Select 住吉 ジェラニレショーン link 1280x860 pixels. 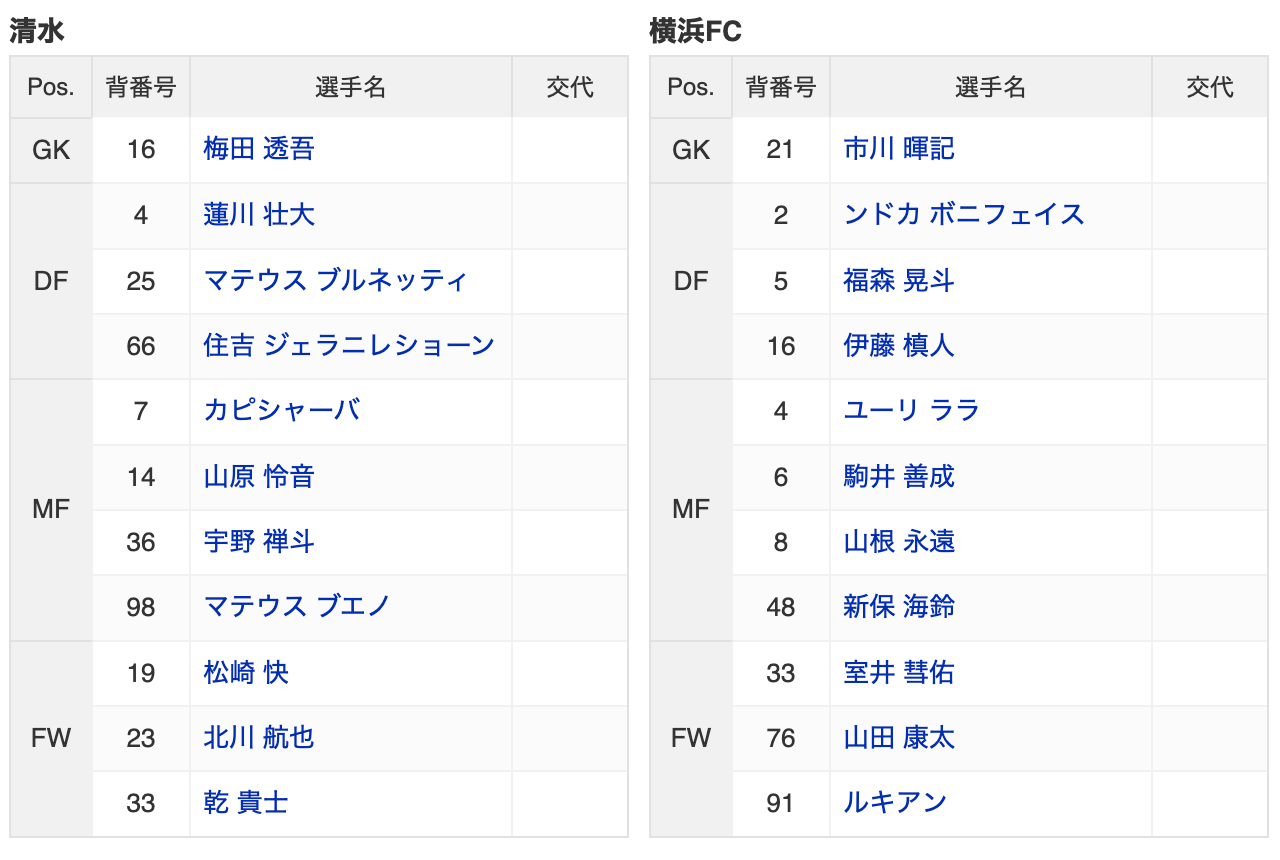[x=349, y=346]
